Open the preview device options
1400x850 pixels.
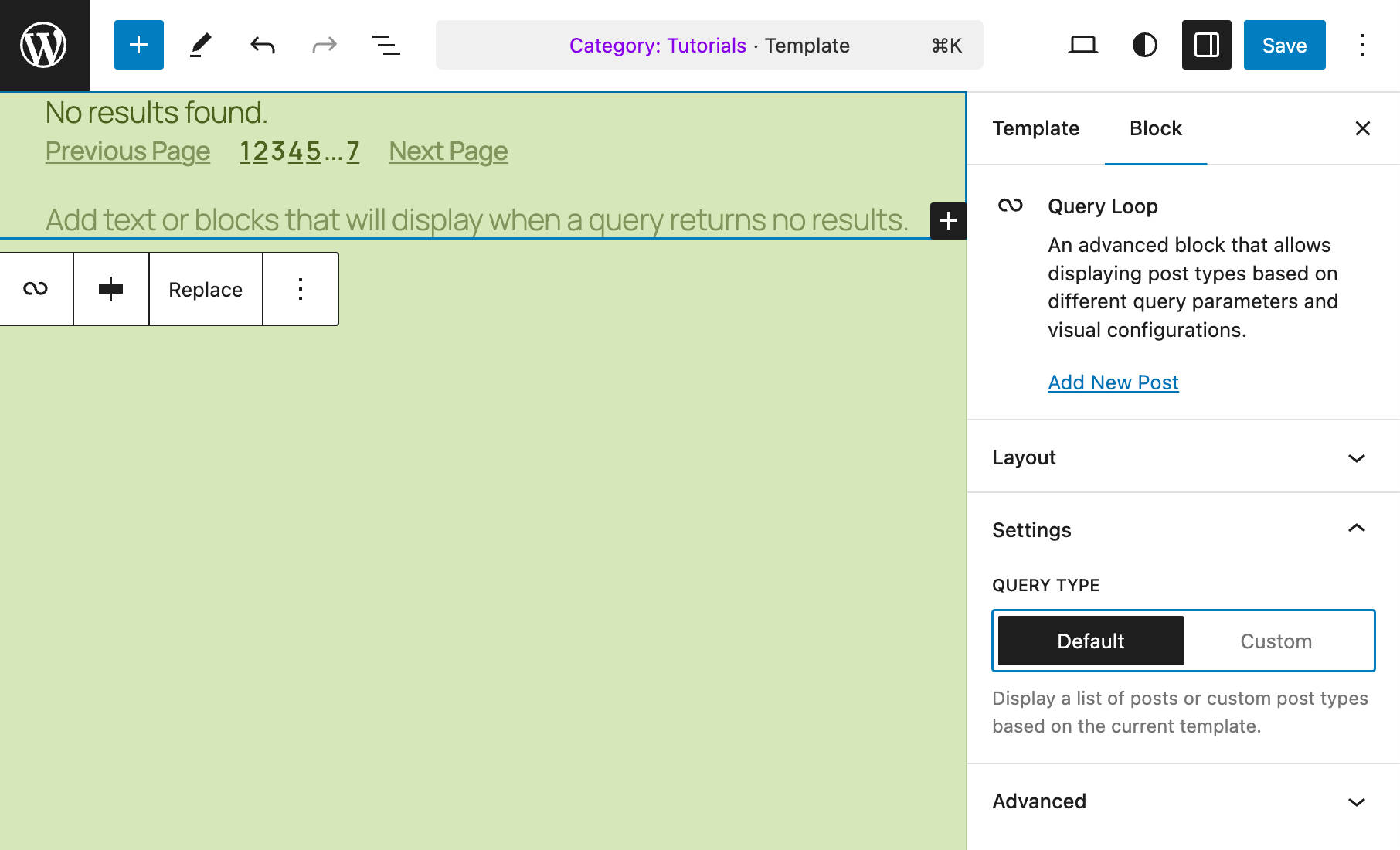(1082, 45)
